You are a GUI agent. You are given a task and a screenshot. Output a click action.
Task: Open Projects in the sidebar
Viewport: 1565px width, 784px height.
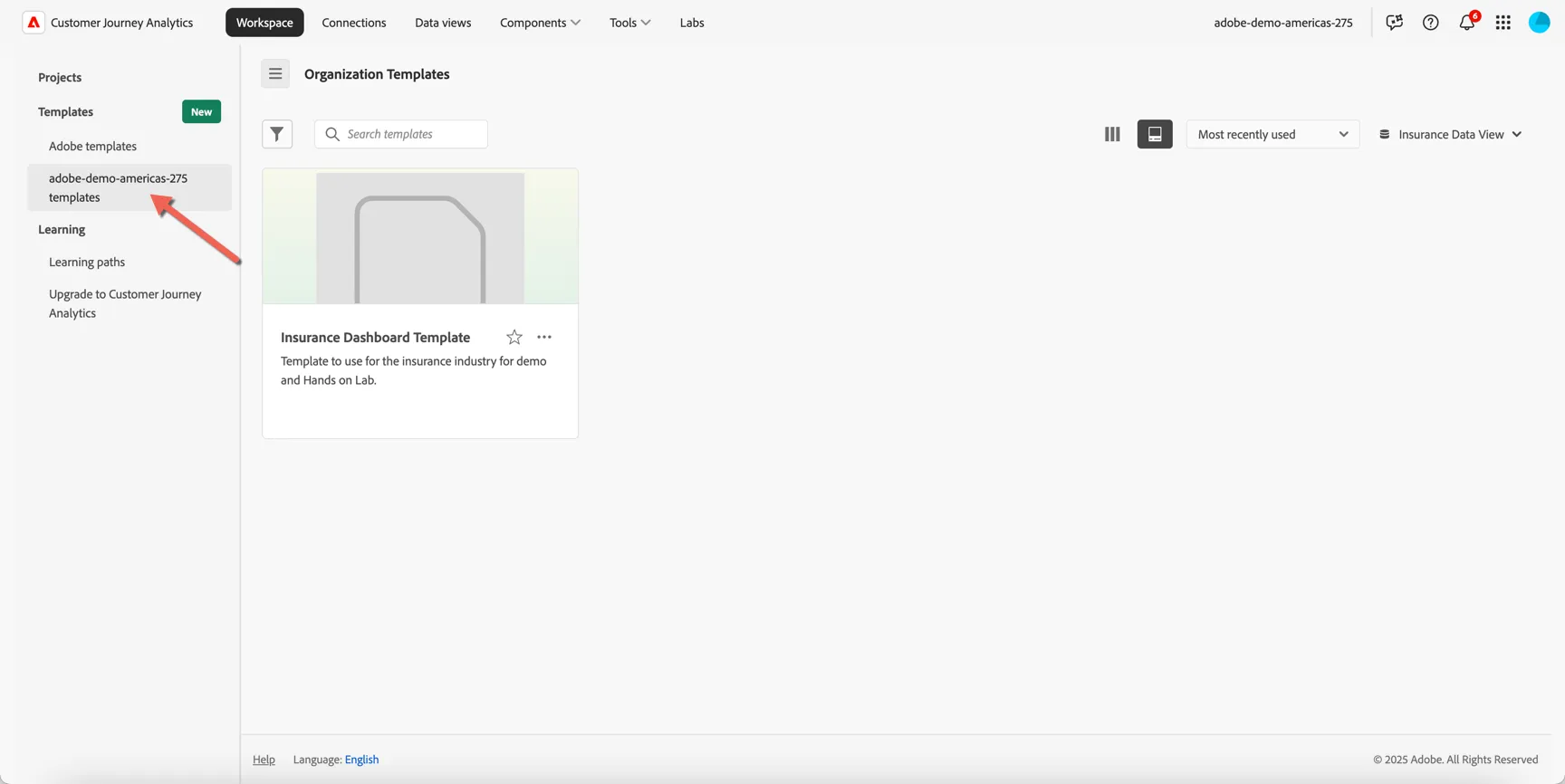[60, 78]
